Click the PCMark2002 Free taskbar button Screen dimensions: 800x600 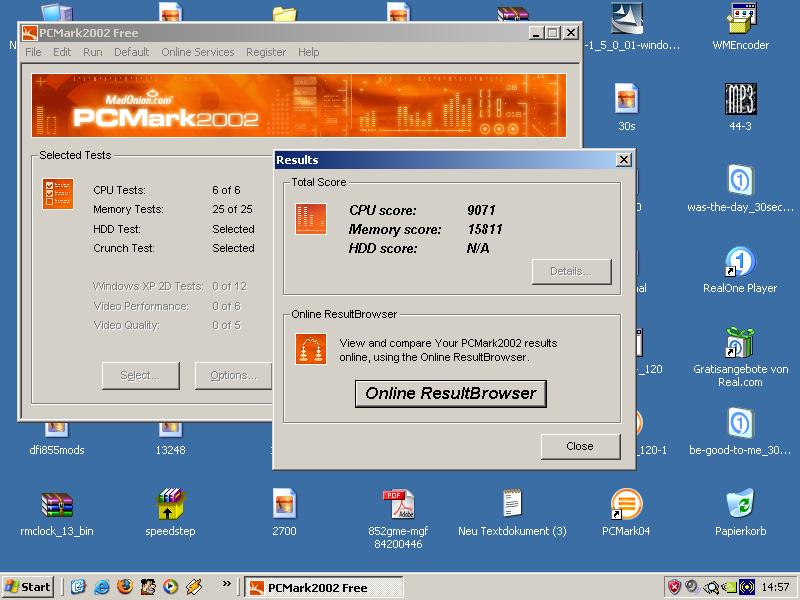(x=323, y=588)
